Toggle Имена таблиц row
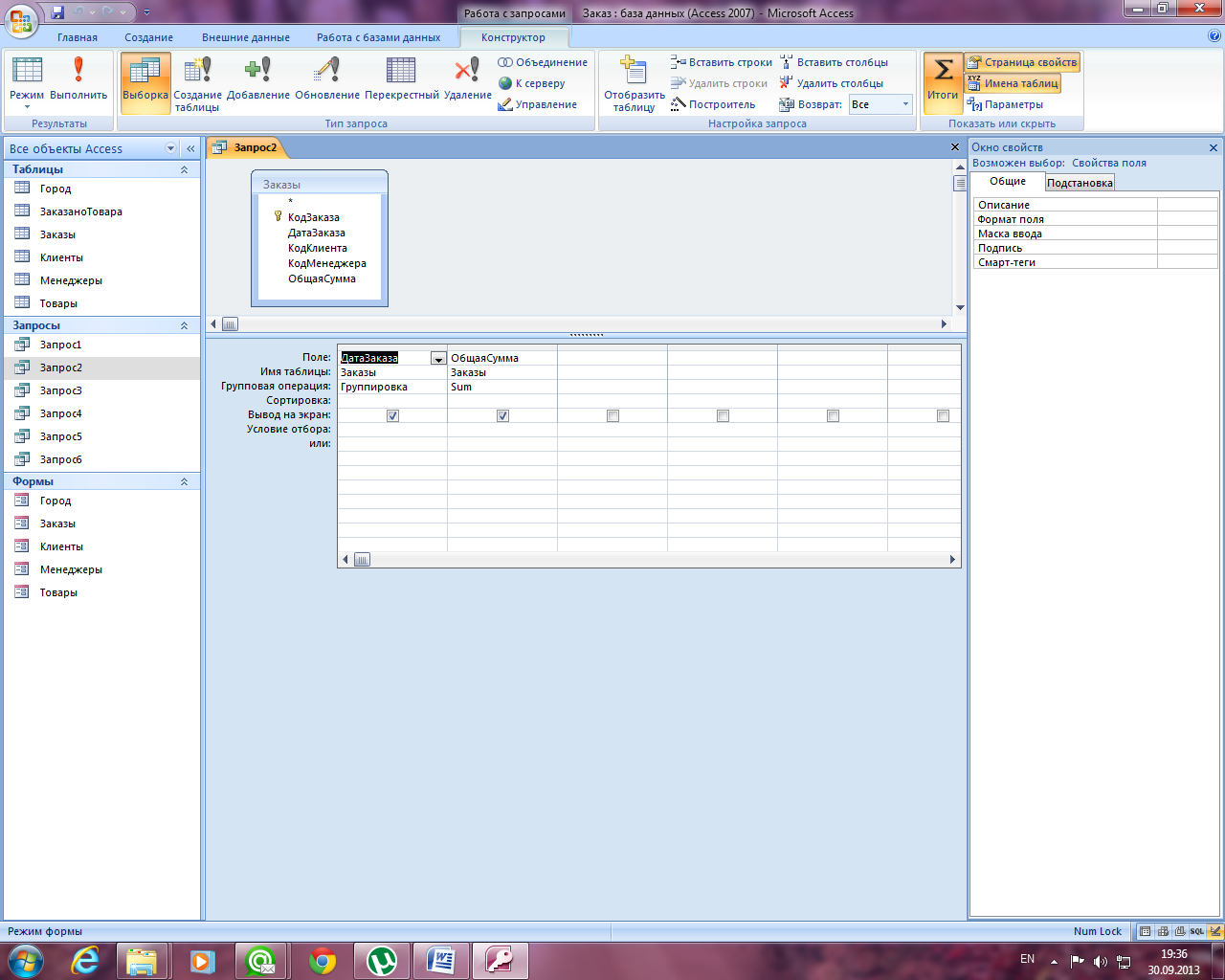 tap(1013, 83)
